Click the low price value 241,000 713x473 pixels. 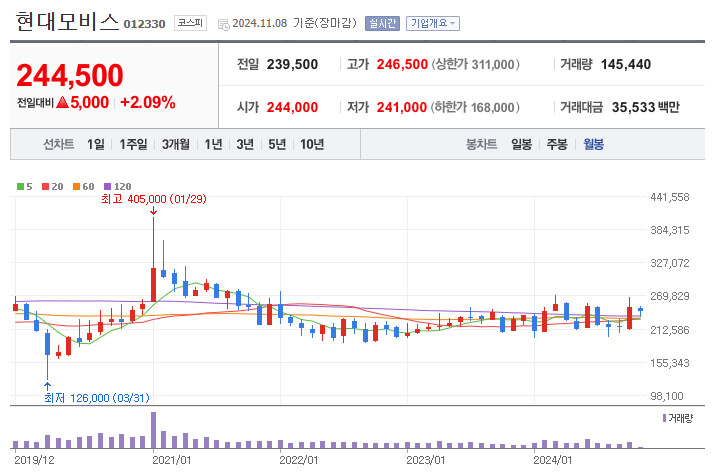click(402, 107)
